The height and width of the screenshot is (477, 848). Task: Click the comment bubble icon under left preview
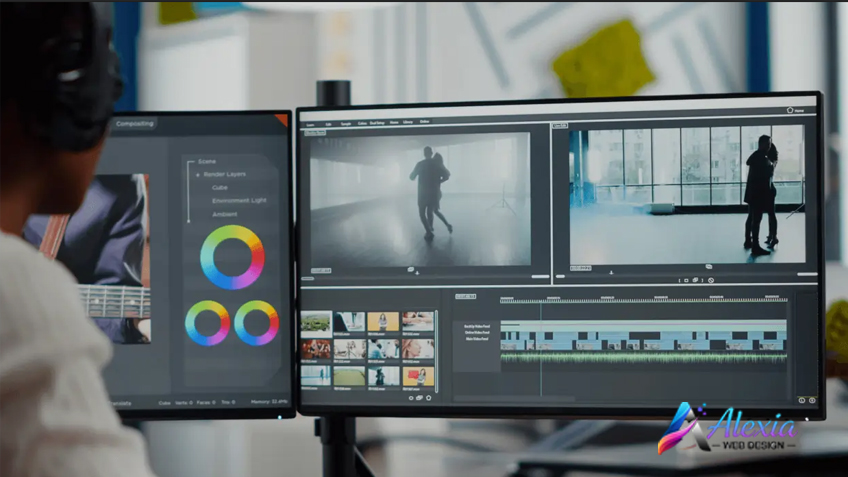410,270
